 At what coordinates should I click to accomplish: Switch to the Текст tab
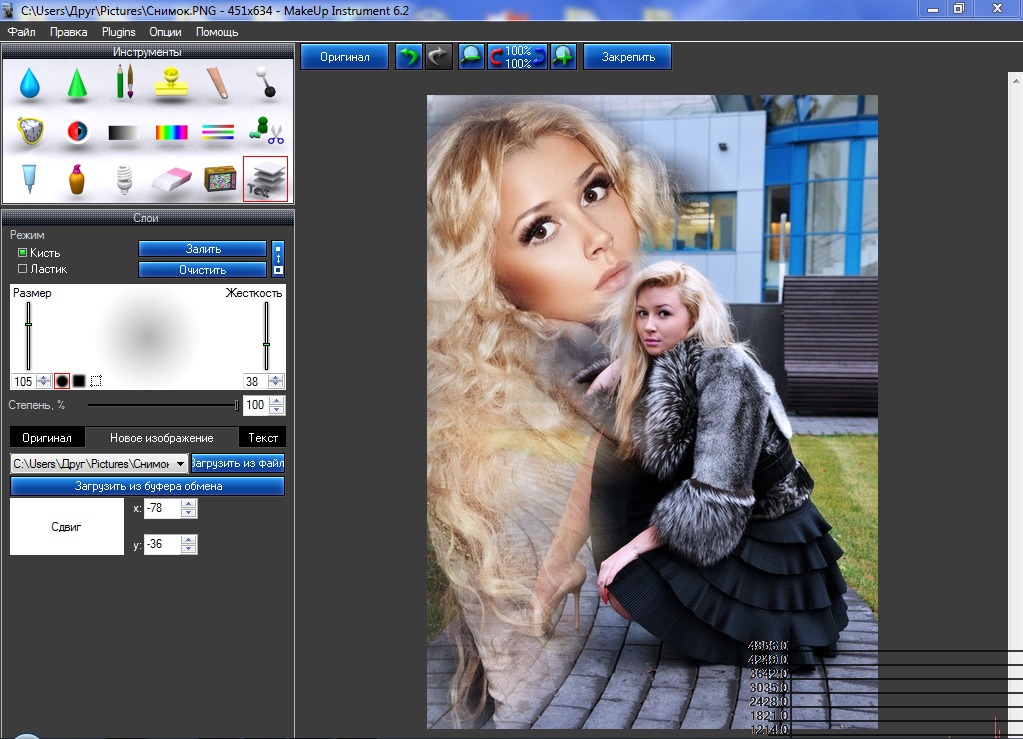[x=263, y=438]
